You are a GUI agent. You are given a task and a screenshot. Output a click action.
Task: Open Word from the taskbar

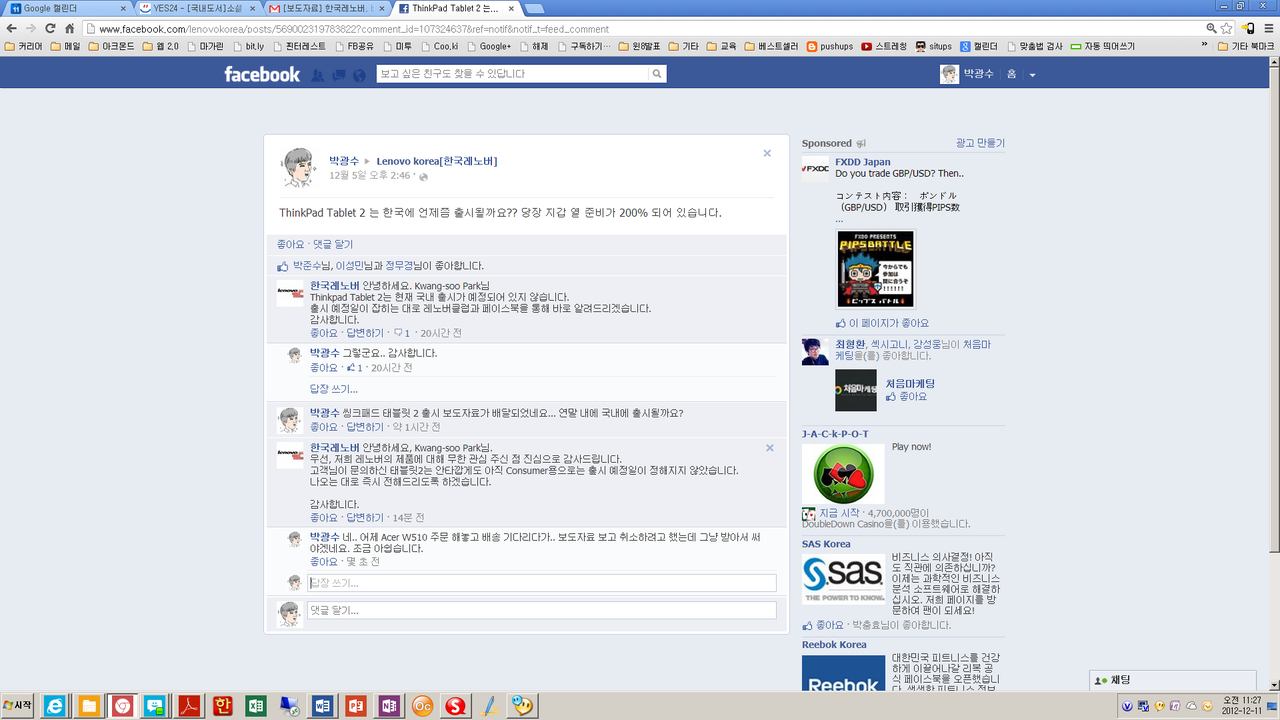coord(322,706)
